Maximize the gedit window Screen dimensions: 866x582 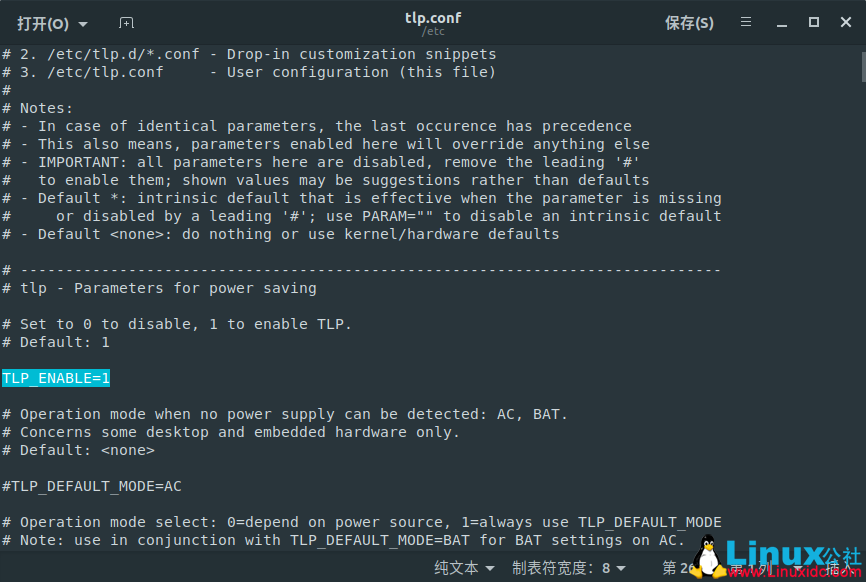[x=813, y=22]
